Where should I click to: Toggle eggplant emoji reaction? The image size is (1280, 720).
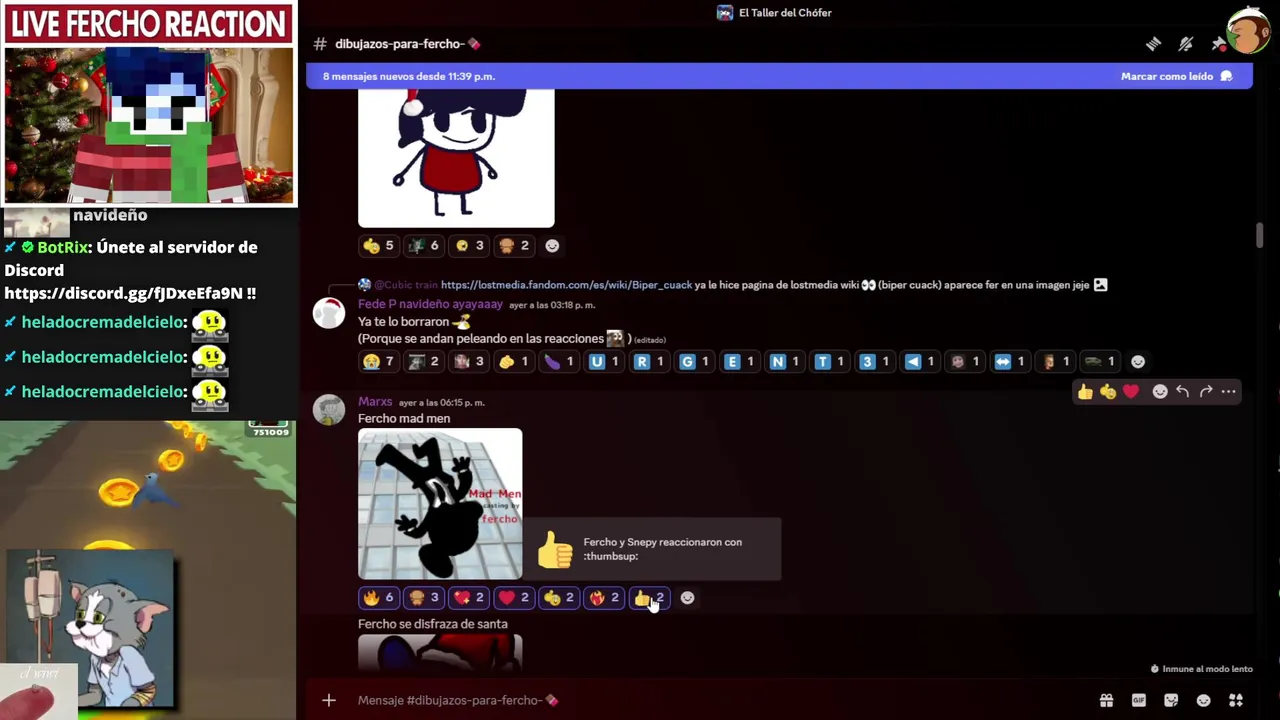pos(559,361)
